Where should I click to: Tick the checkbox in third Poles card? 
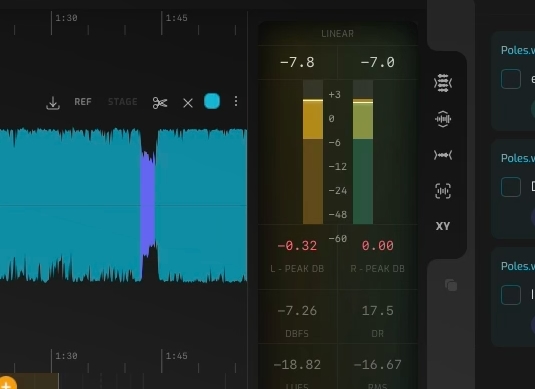coord(511,294)
